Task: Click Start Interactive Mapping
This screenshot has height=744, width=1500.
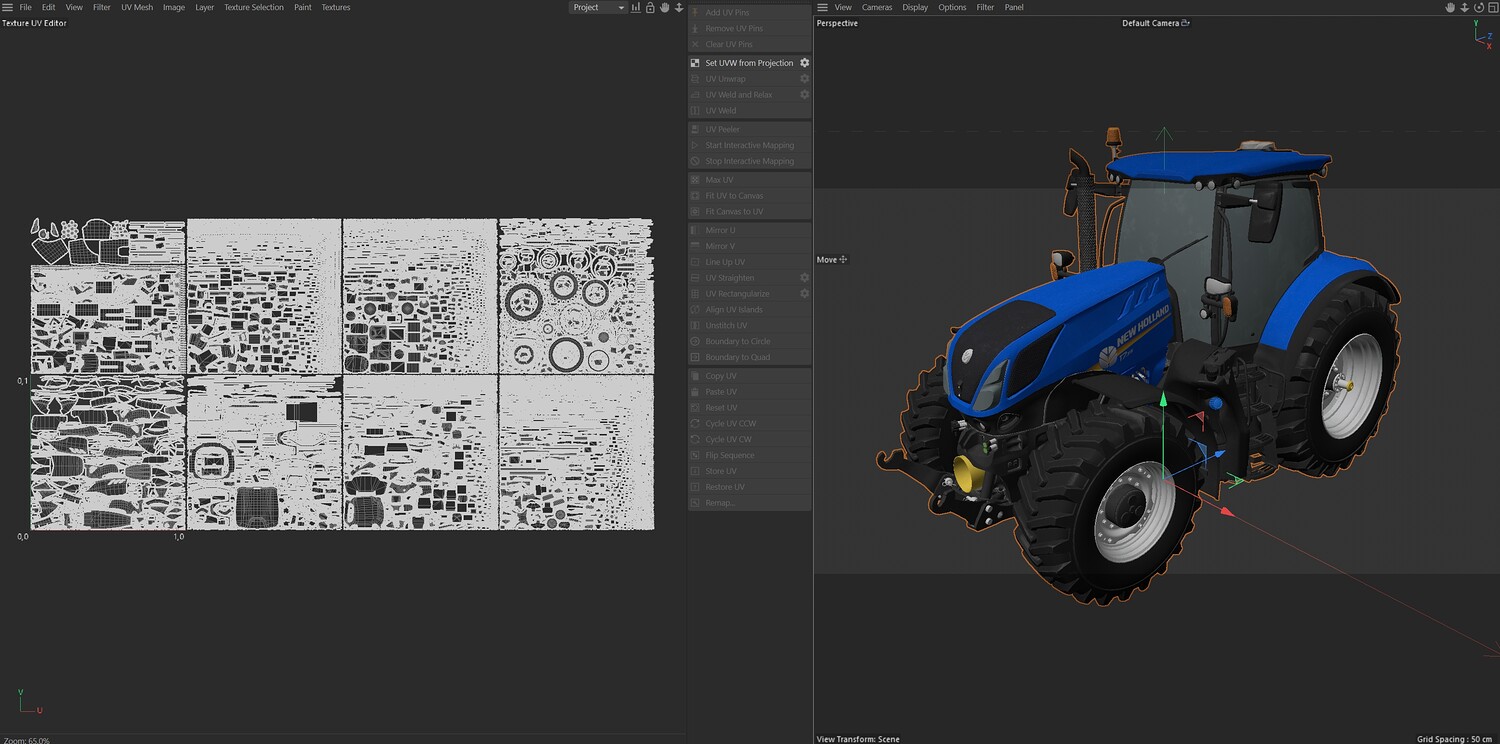Action: click(x=750, y=145)
